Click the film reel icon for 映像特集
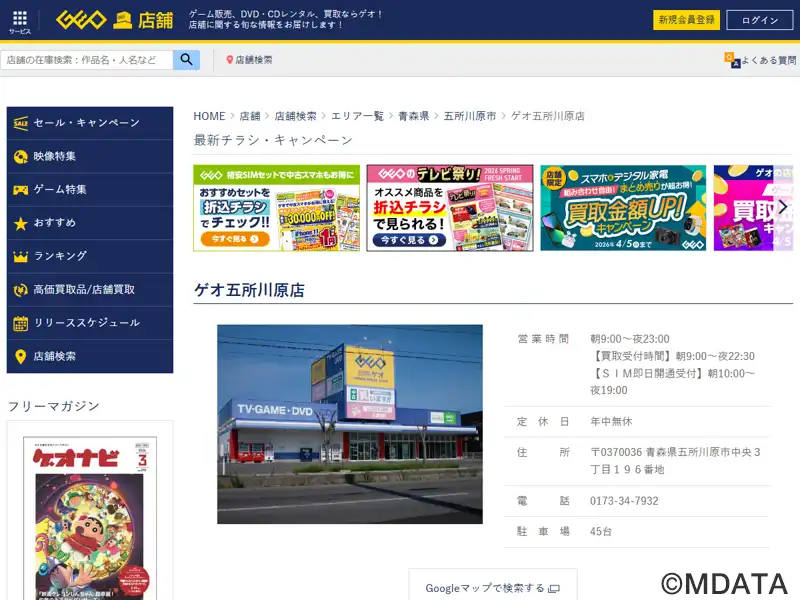 tap(20, 157)
